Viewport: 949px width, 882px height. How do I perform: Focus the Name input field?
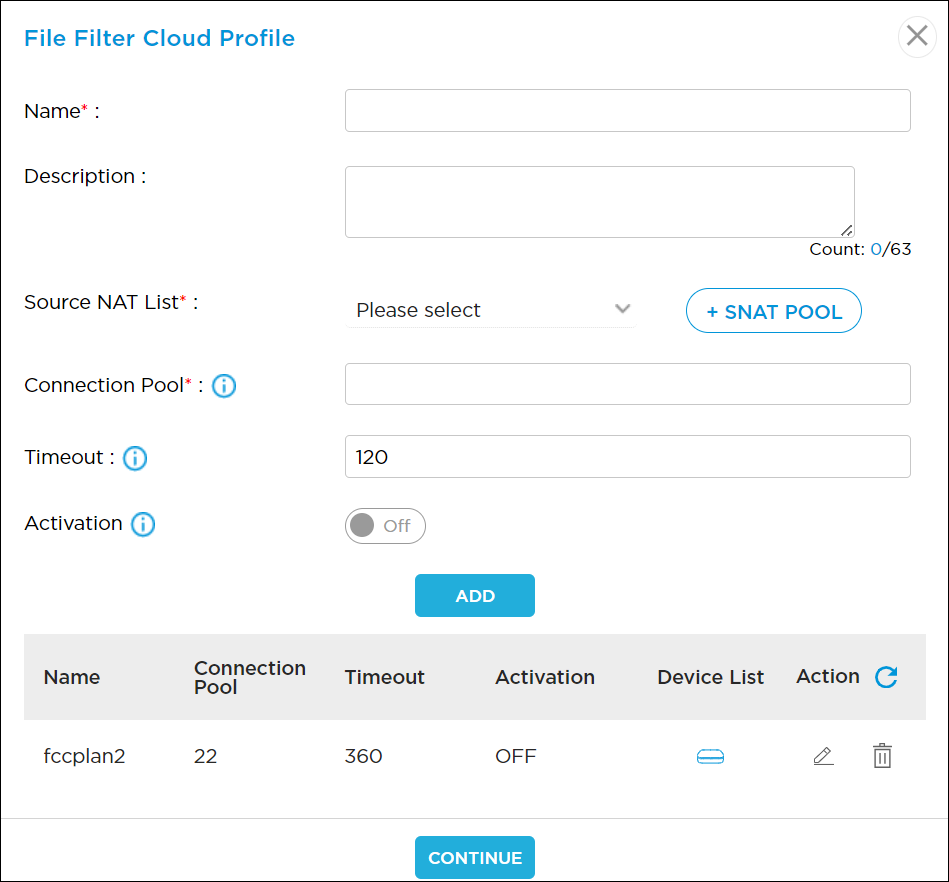(x=628, y=111)
